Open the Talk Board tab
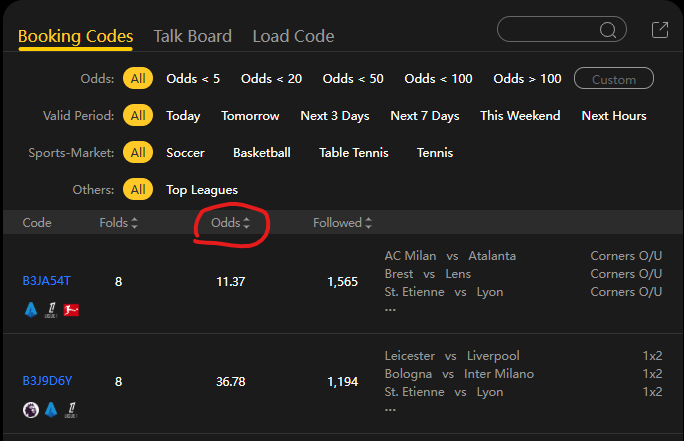 click(192, 36)
